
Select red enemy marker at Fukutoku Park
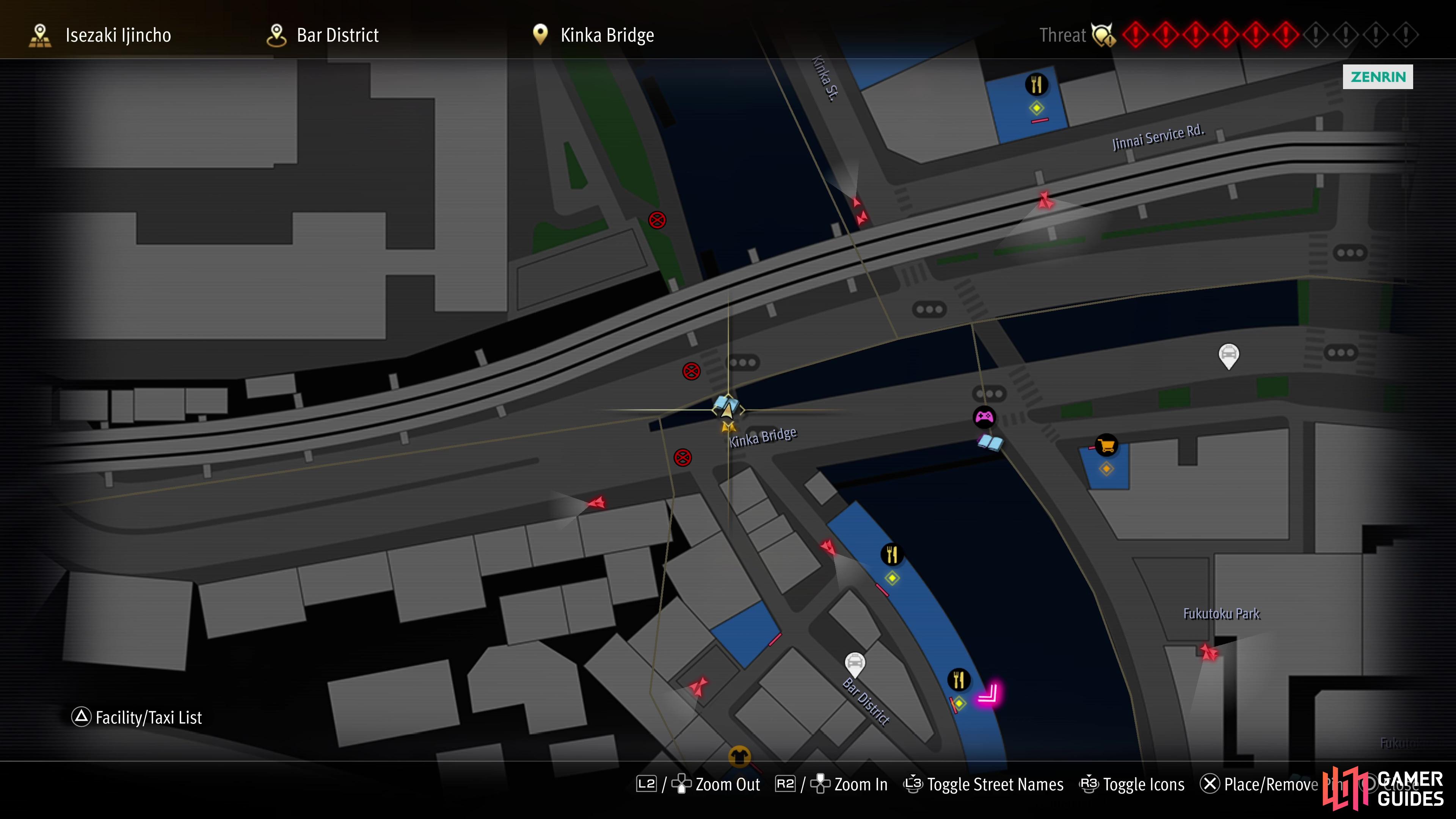coord(1209,653)
